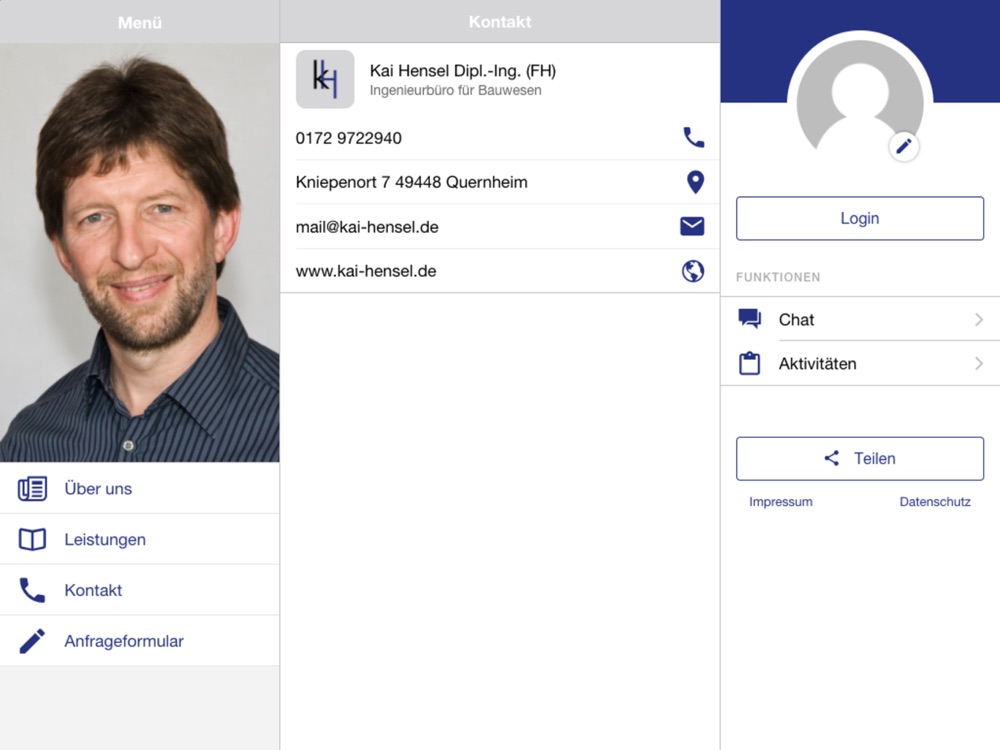
Task: Click the pencil edit avatar icon
Action: (x=904, y=147)
